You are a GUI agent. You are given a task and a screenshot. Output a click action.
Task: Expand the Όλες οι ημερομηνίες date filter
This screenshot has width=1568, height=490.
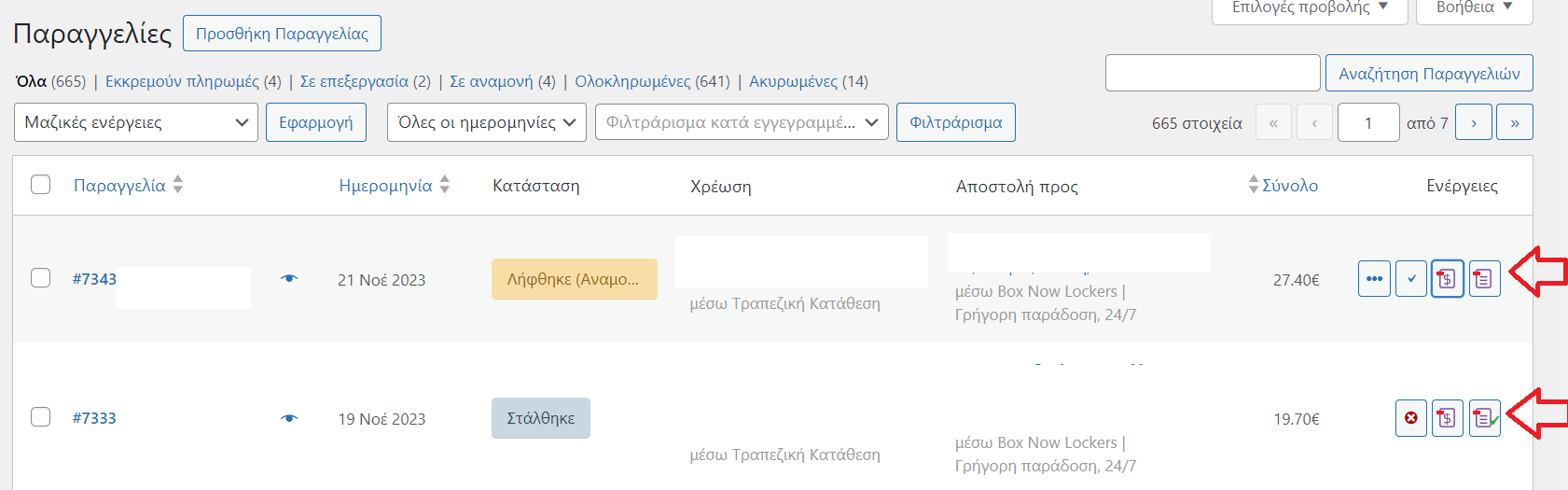coord(486,122)
